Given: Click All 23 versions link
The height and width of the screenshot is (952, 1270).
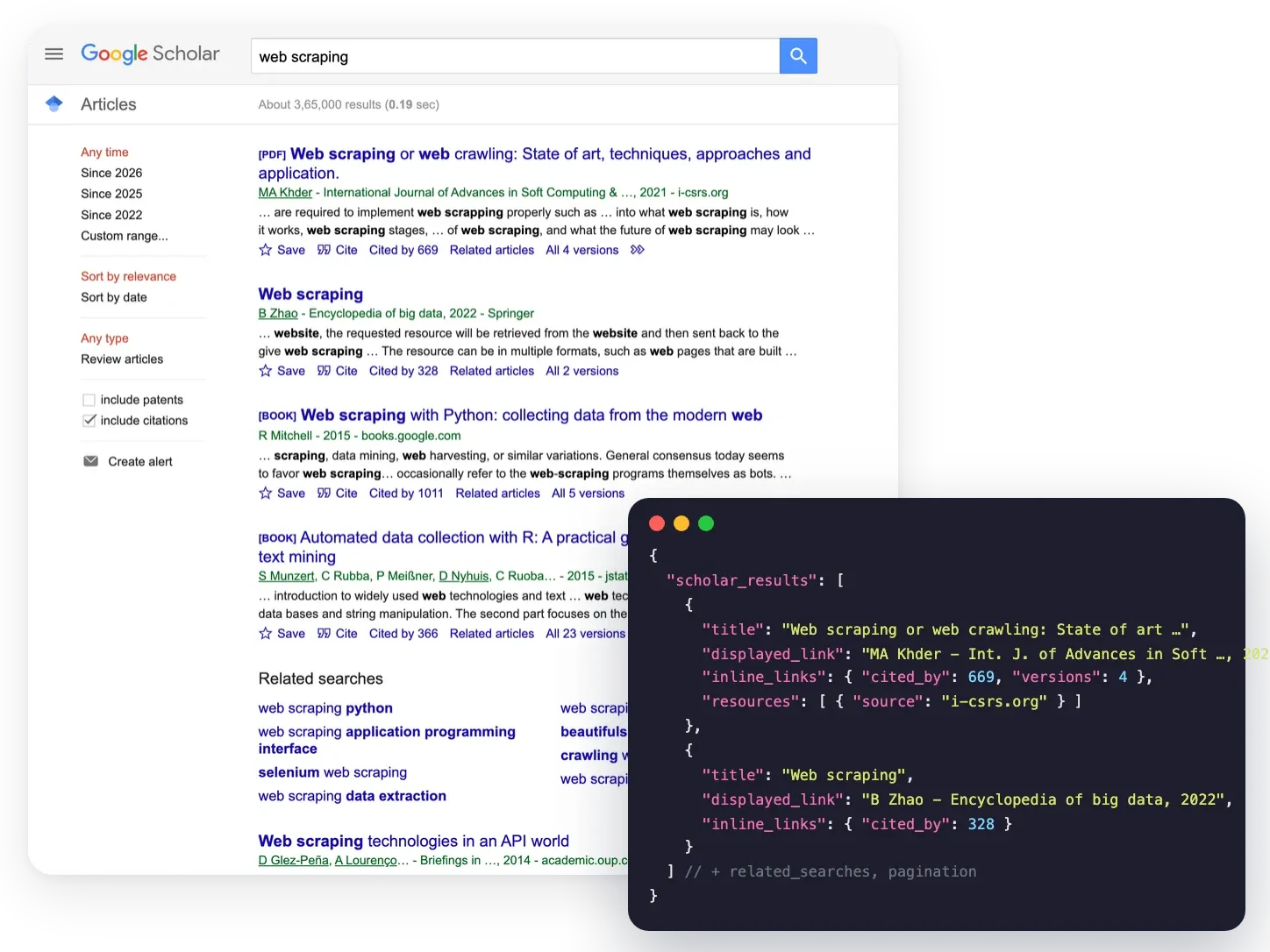Looking at the screenshot, I should [586, 634].
